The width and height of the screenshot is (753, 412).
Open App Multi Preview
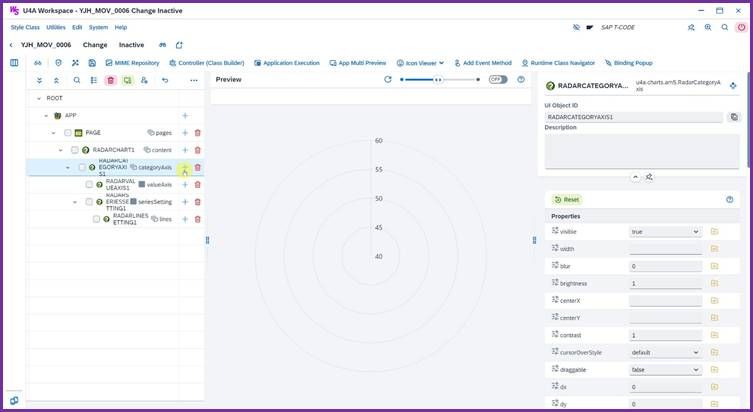coord(358,63)
